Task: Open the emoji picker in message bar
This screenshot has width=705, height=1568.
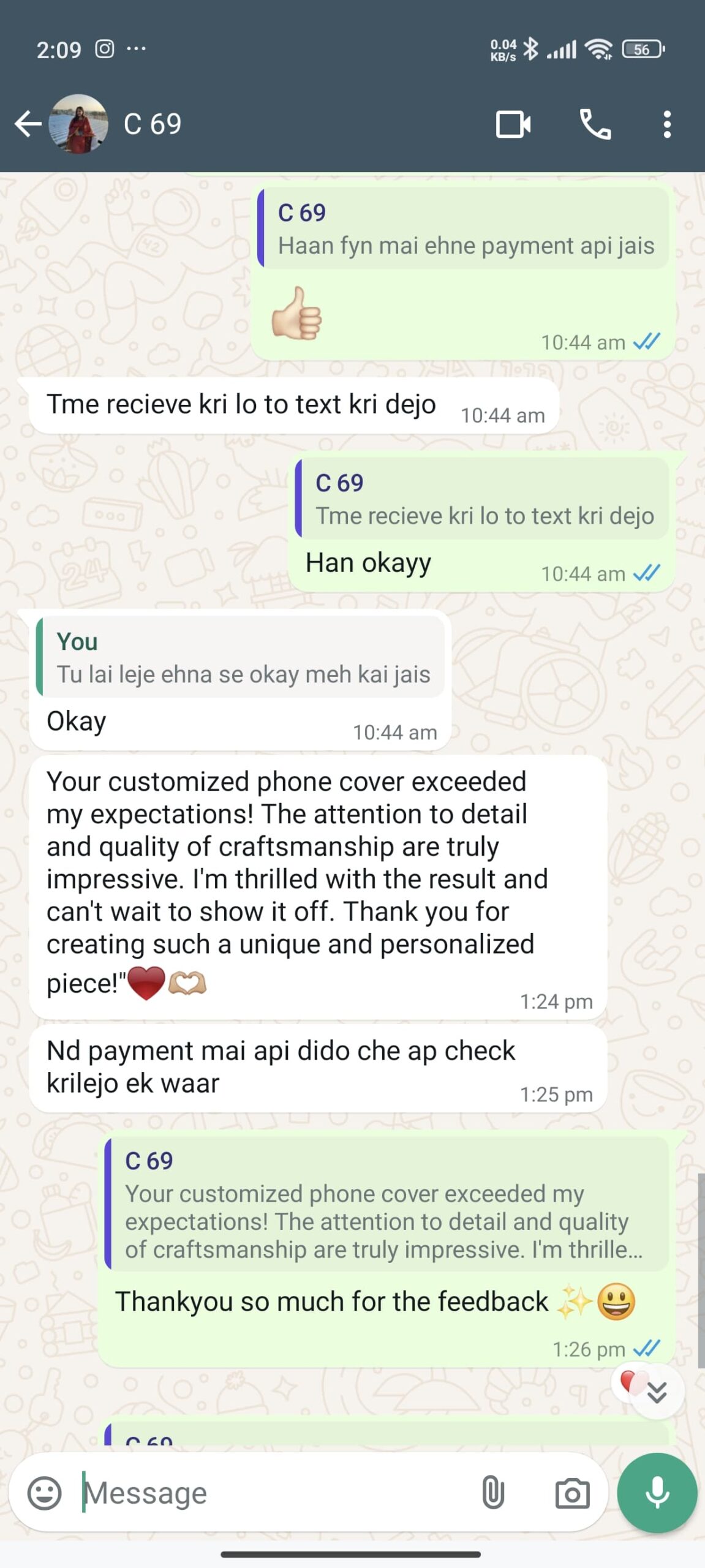Action: [44, 1493]
